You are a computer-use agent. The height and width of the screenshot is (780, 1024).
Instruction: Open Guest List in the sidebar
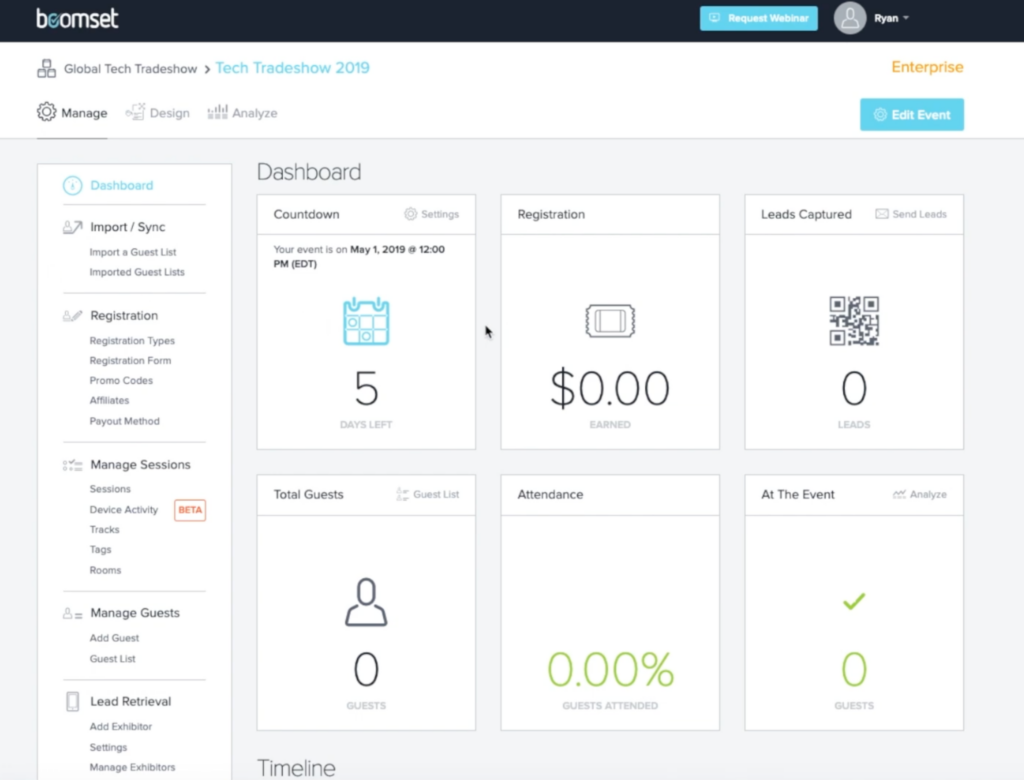click(x=112, y=659)
